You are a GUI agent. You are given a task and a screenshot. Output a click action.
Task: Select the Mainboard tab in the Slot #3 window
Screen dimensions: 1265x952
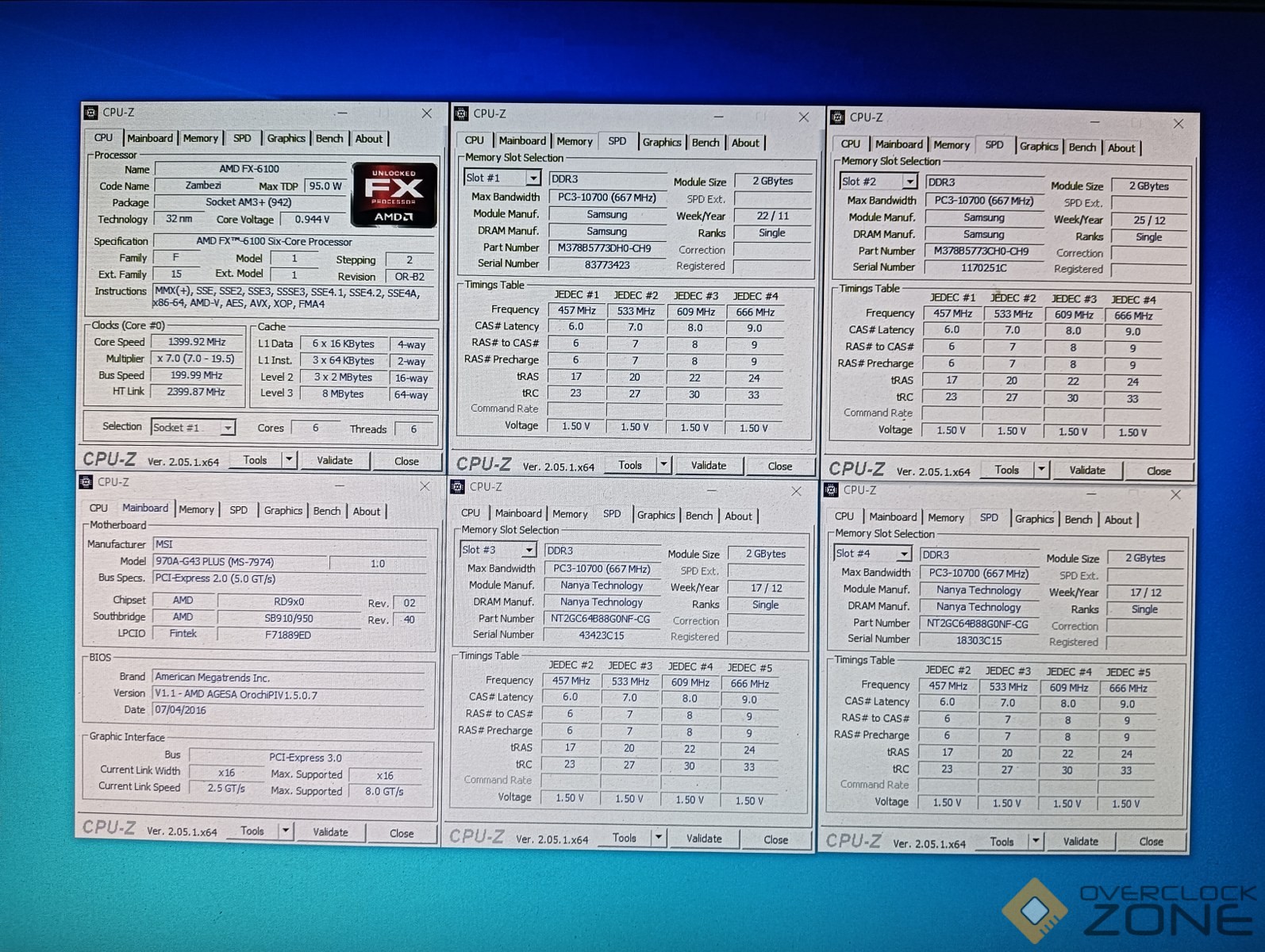(518, 513)
